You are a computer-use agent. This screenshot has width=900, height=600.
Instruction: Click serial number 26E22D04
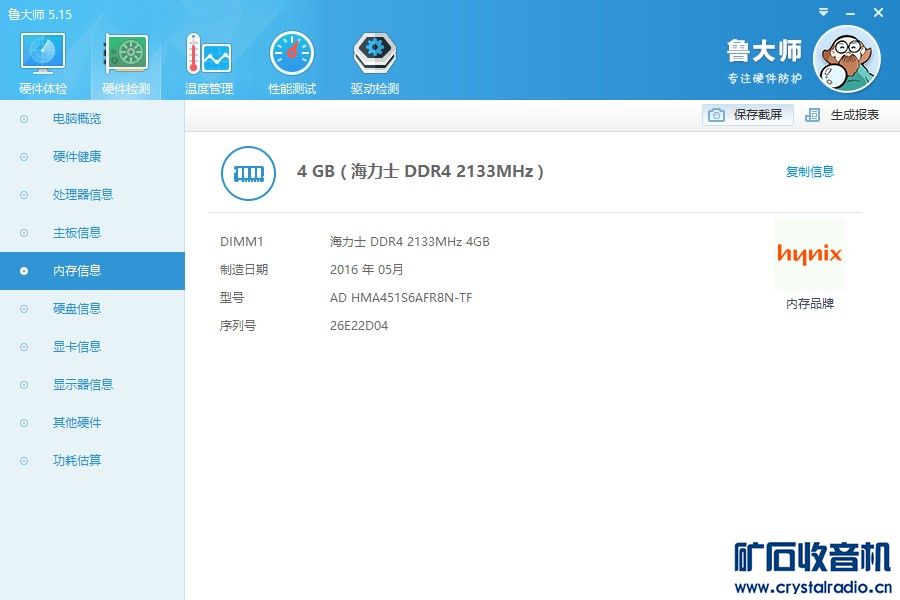(x=359, y=326)
